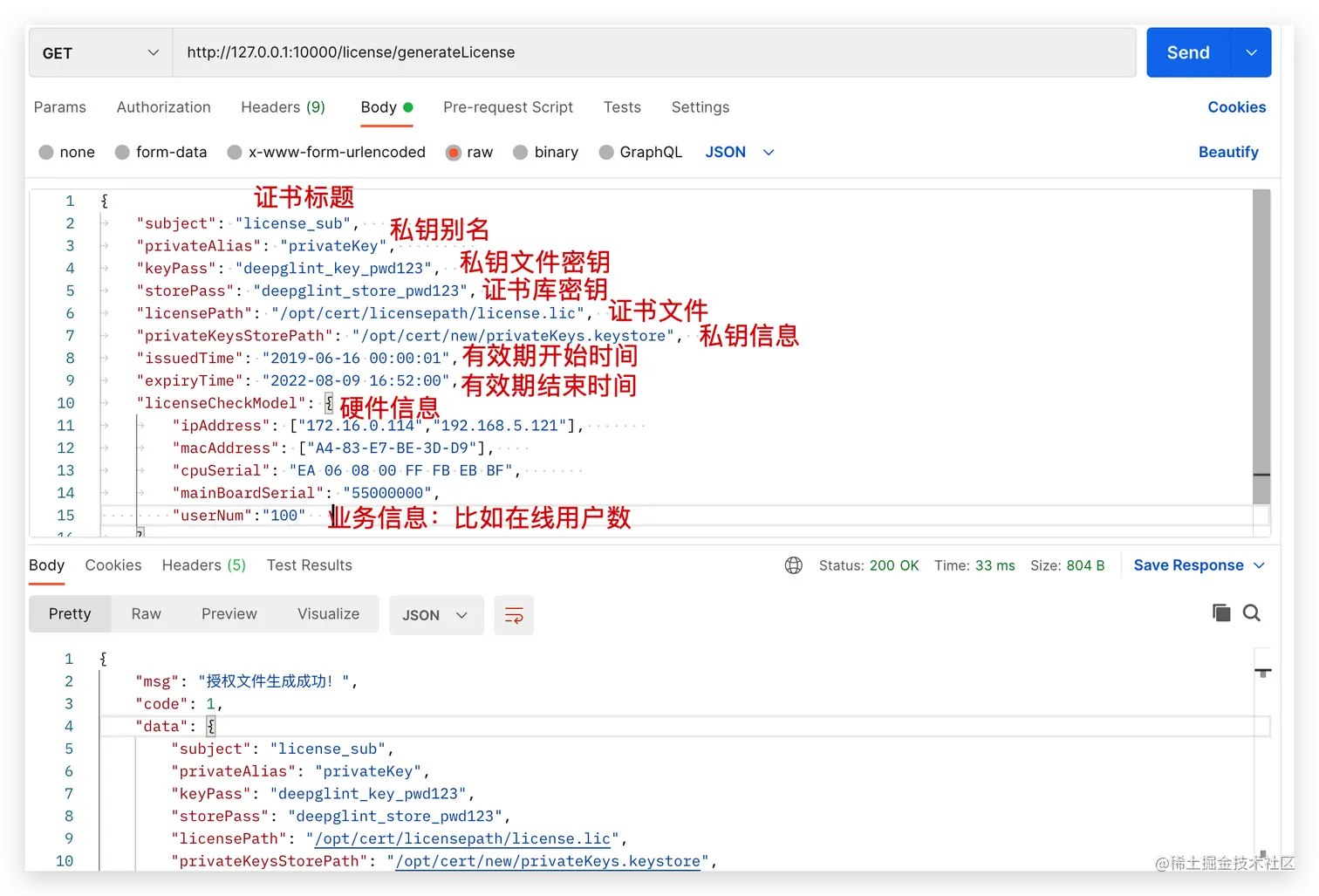Open the request Settings tab
Screen dimensions: 1319x896
point(701,107)
